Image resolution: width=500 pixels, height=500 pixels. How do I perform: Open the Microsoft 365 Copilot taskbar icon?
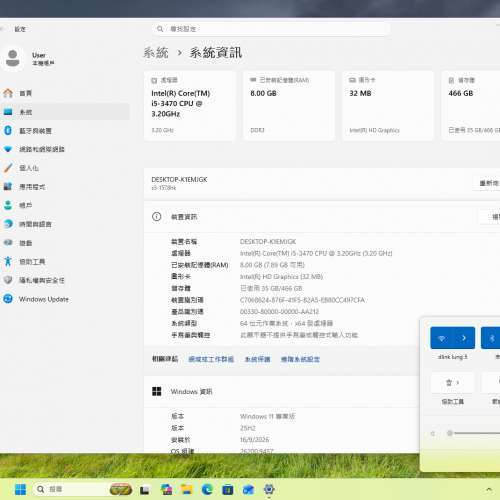(166, 489)
